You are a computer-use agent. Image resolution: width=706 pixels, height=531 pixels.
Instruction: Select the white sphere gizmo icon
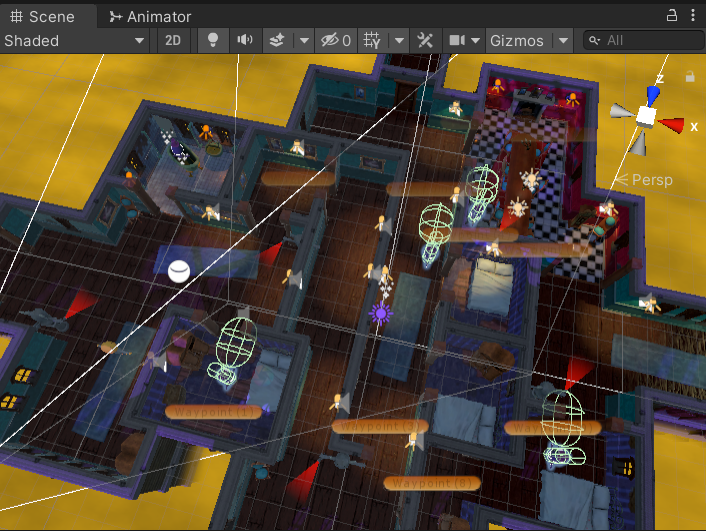coord(179,271)
